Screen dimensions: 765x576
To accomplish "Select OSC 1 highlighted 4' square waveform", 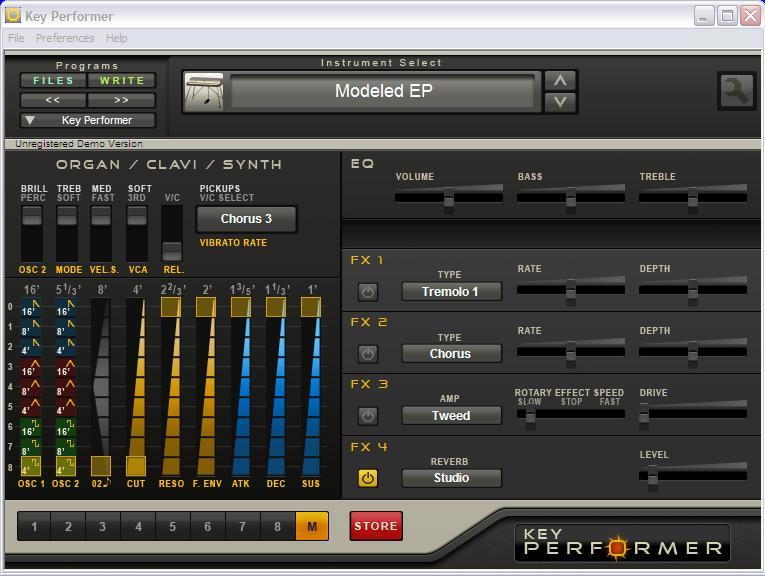I will tap(31, 467).
